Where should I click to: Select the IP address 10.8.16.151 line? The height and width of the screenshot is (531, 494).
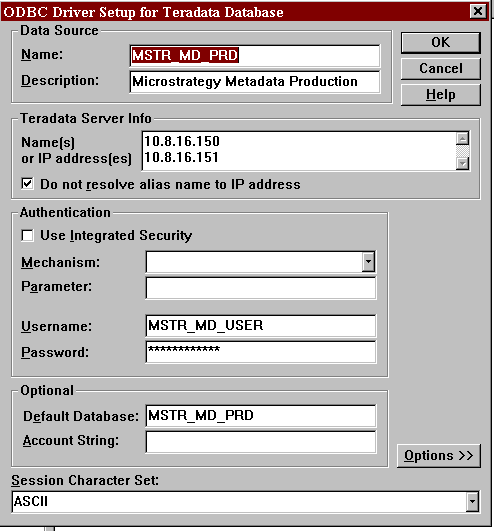pyautogui.click(x=181, y=157)
